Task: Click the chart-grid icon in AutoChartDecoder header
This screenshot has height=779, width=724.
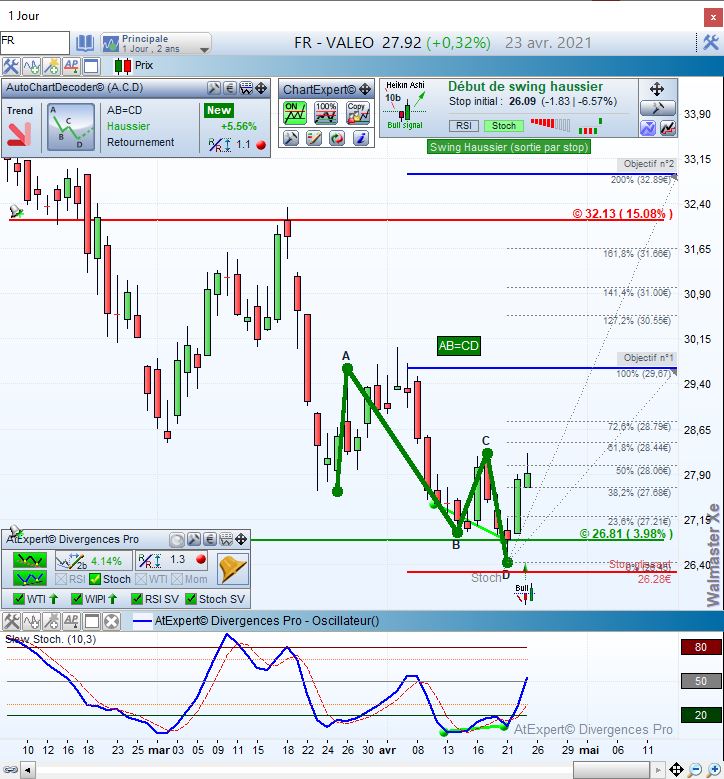Action: 245,88
